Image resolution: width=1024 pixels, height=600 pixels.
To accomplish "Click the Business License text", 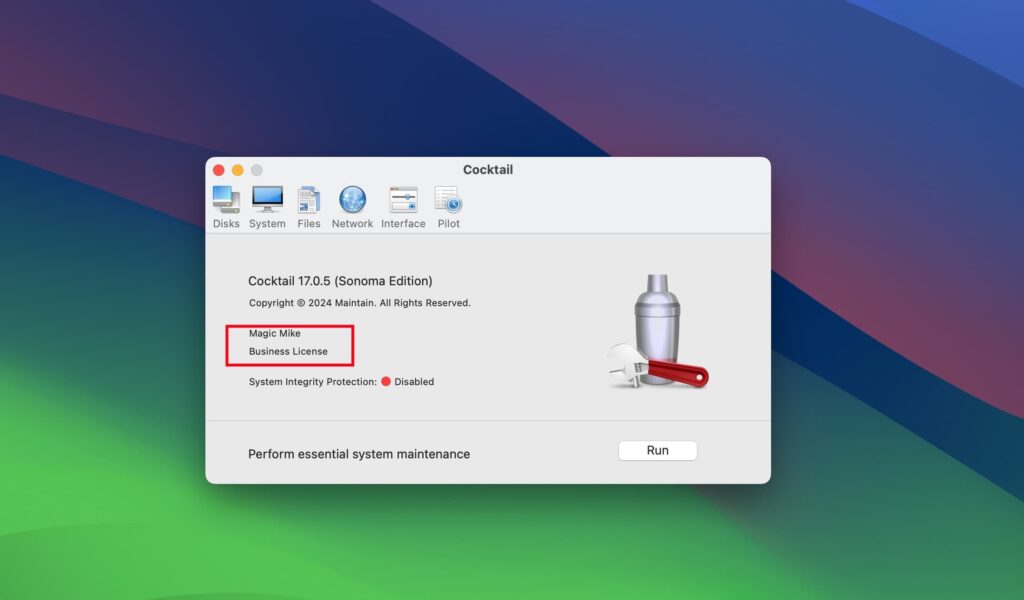I will 288,352.
